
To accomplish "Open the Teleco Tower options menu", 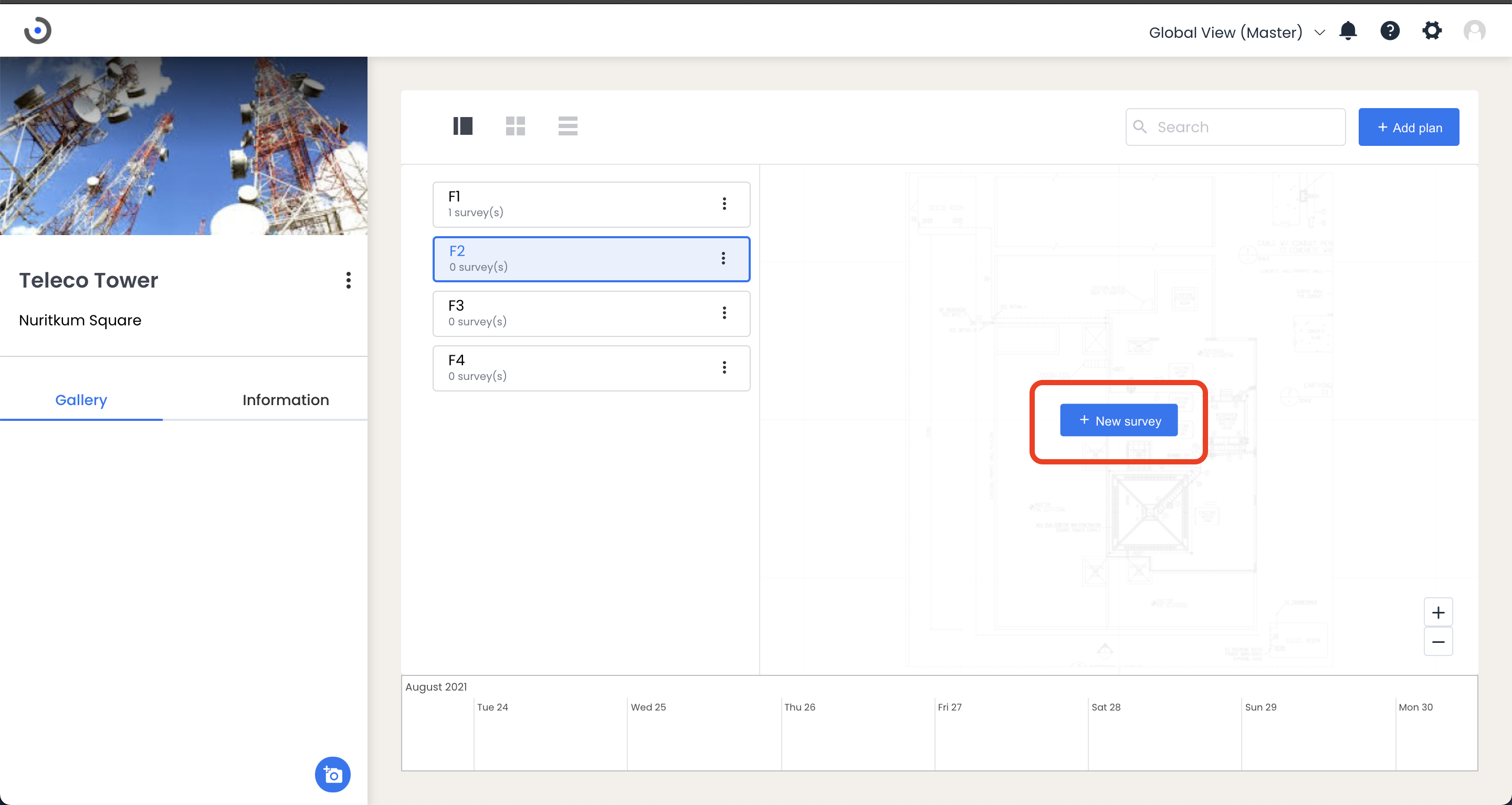I will click(349, 280).
